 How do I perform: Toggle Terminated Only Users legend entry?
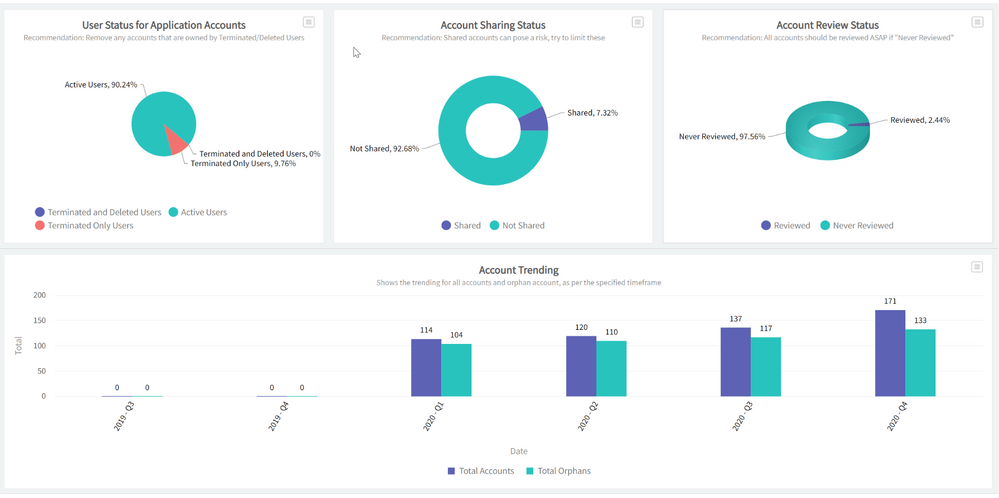(x=83, y=226)
